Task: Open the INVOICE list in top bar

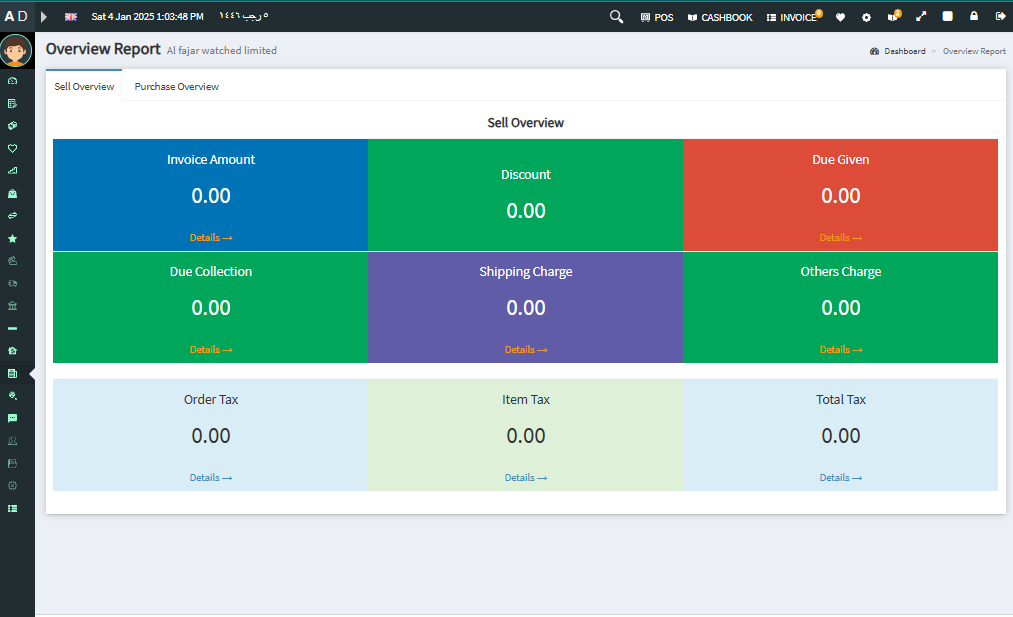Action: tap(793, 17)
